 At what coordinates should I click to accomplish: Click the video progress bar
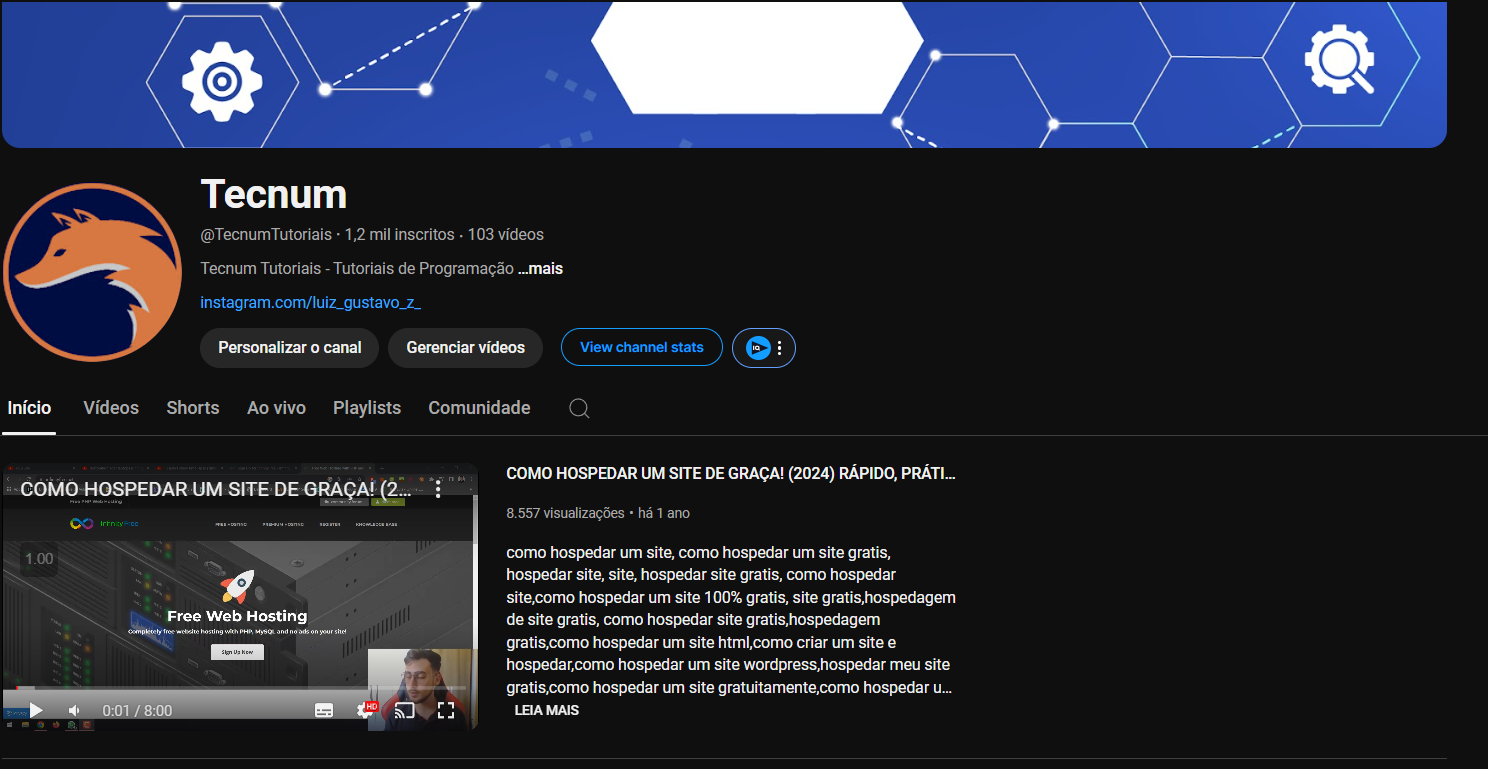[240, 689]
